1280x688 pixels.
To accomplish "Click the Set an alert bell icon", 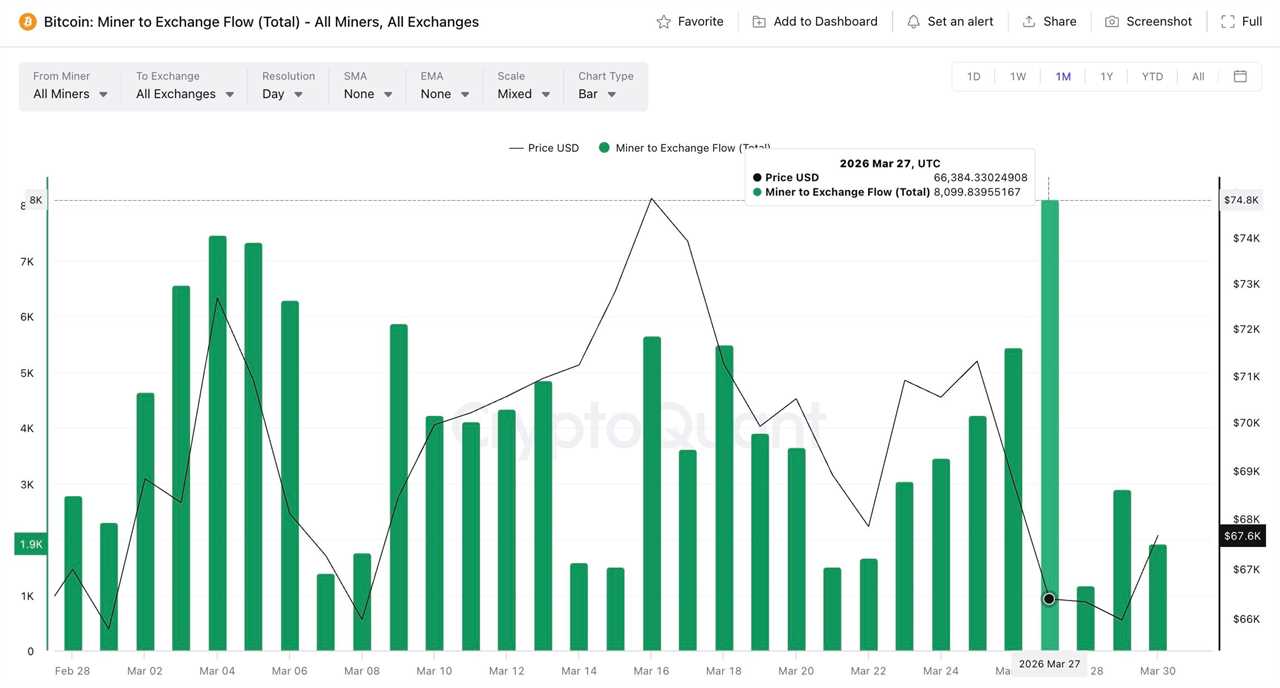I will point(913,21).
